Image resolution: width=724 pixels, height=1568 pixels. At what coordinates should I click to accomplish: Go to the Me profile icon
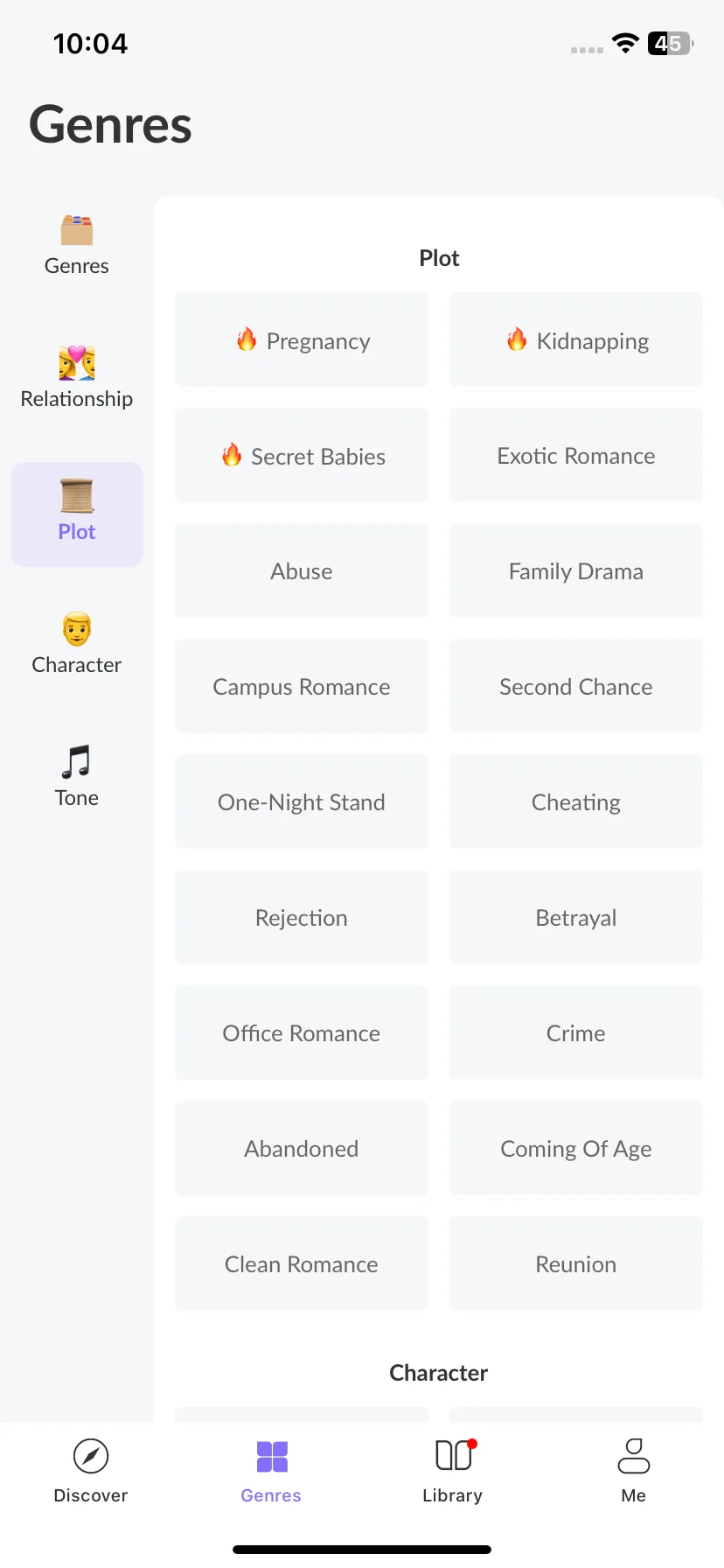tap(634, 1456)
